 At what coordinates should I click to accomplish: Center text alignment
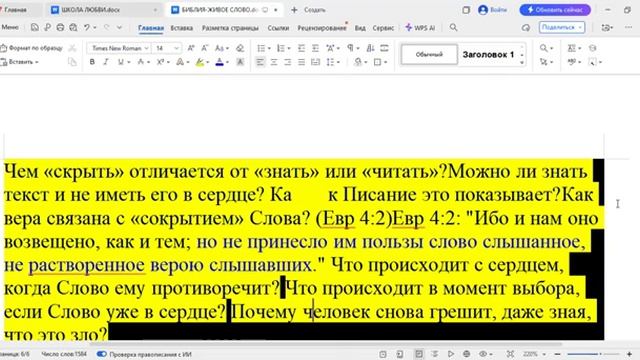[274, 62]
